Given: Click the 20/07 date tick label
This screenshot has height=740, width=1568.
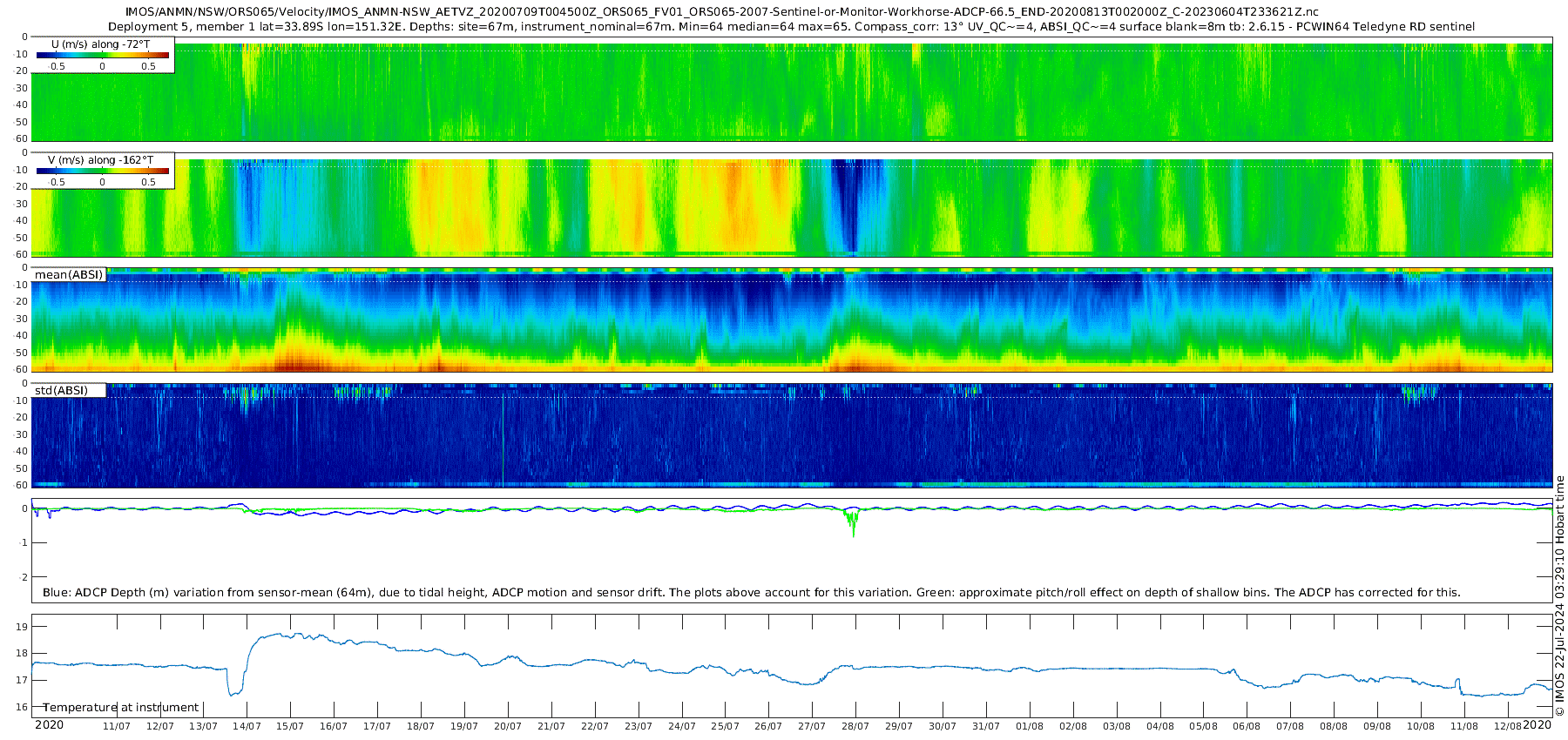Looking at the screenshot, I should 507,726.
